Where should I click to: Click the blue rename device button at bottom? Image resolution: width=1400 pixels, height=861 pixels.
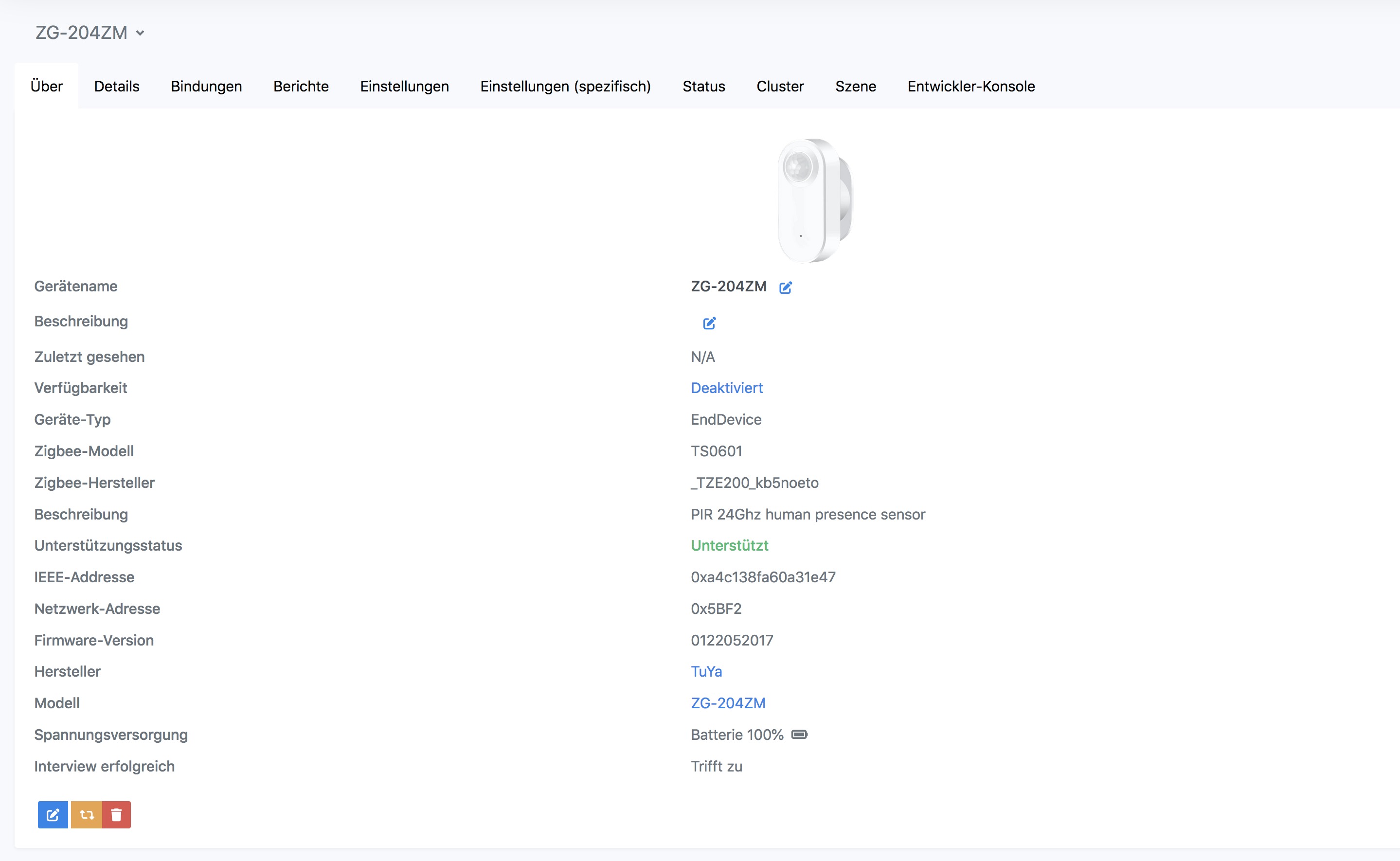click(x=53, y=815)
